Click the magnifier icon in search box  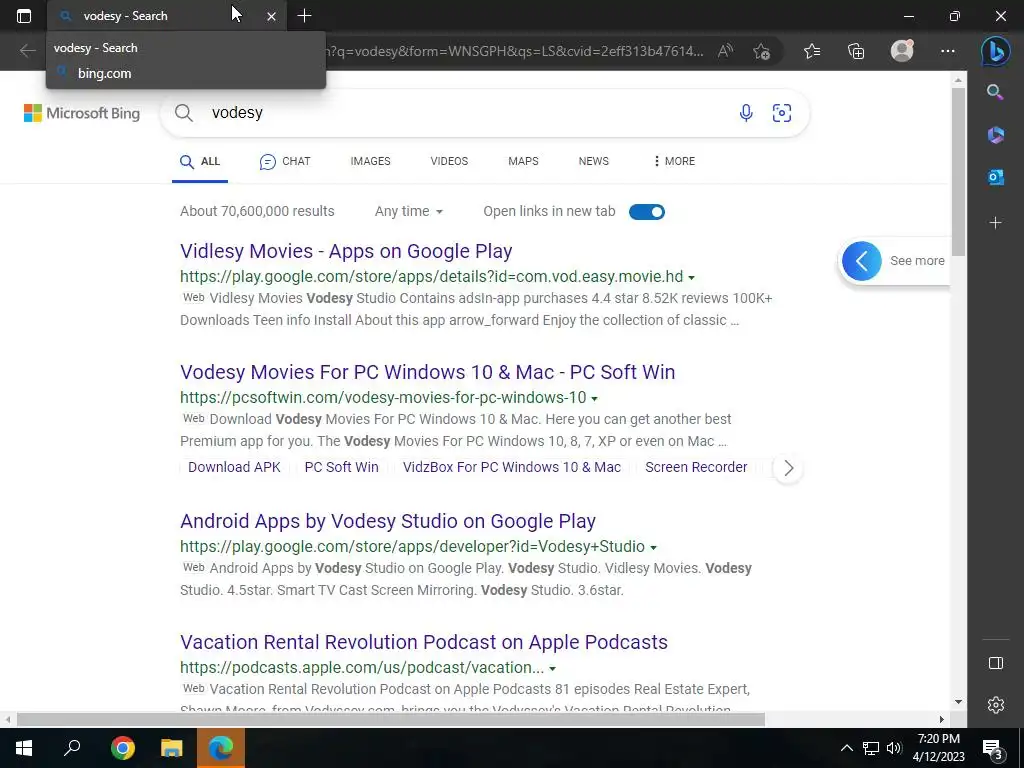(184, 113)
